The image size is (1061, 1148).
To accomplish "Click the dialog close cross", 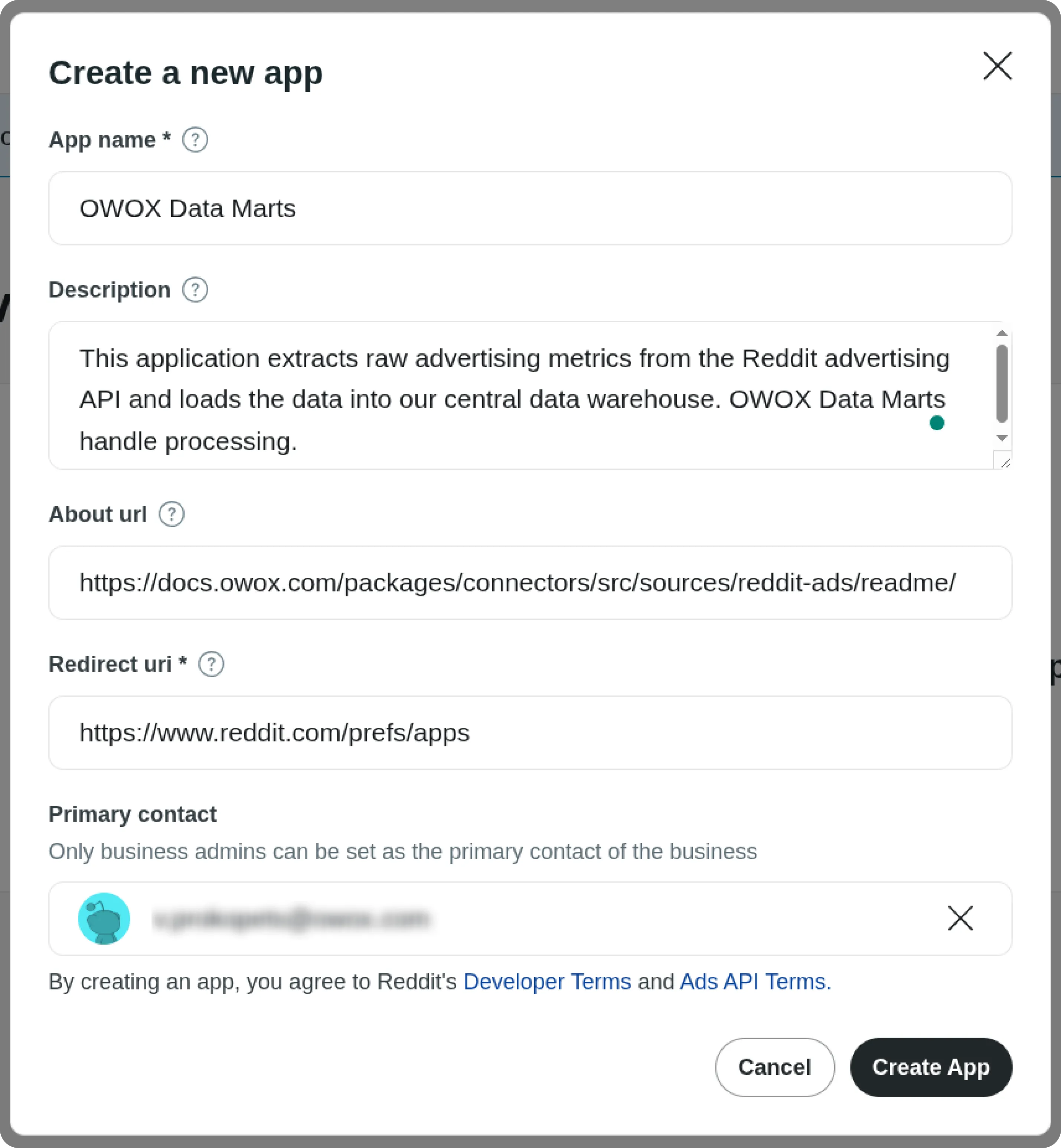I will [x=998, y=65].
